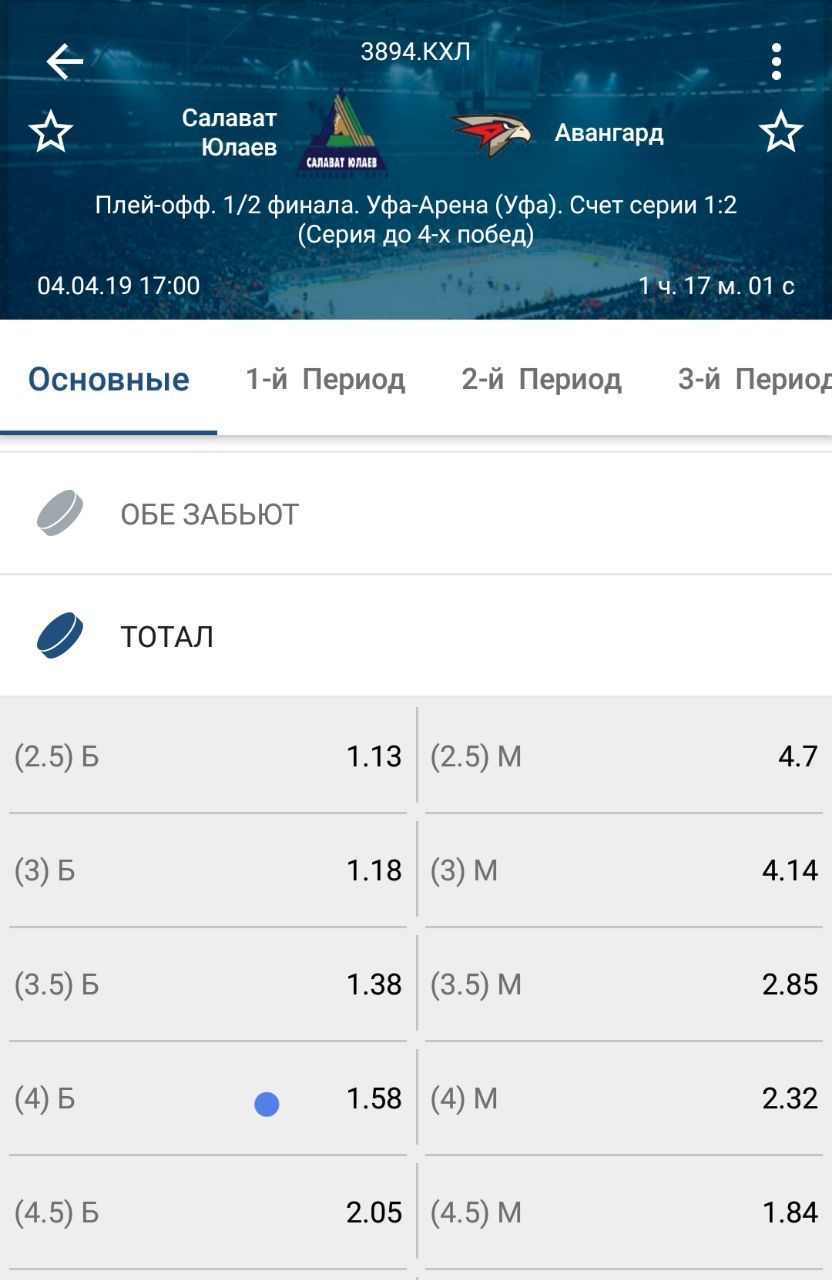
Task: Favorite Salavat Yulaev with left star
Action: coord(51,132)
